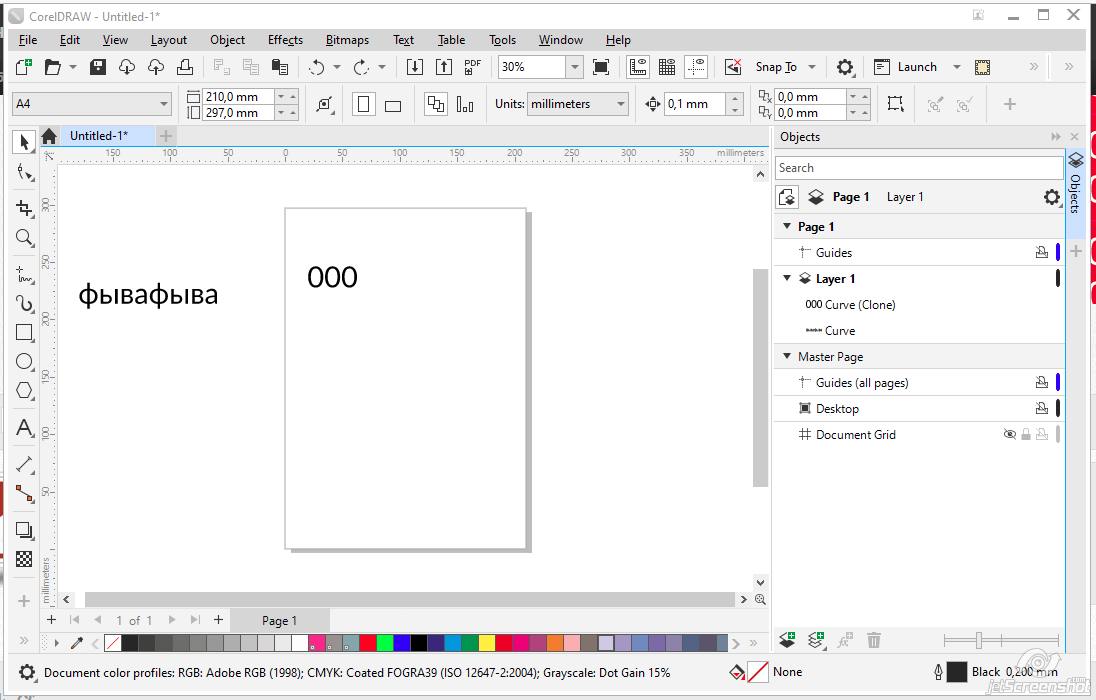
Task: Open the Object menu
Action: (x=227, y=40)
